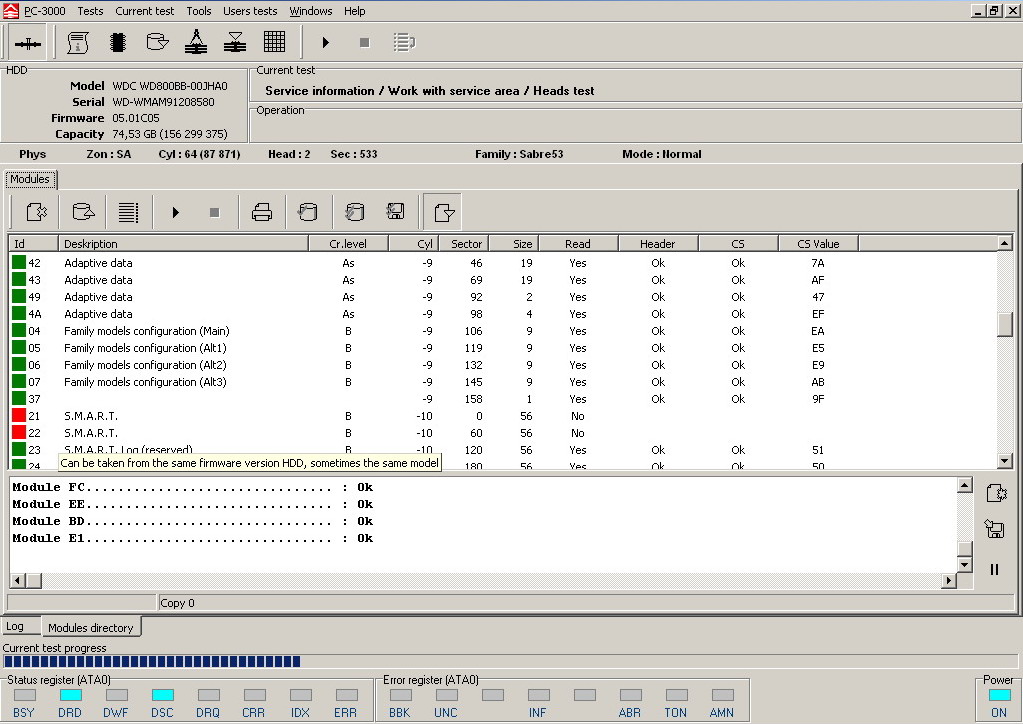Click the Power ON indicator
Image resolution: width=1023 pixels, height=724 pixels.
(x=998, y=695)
